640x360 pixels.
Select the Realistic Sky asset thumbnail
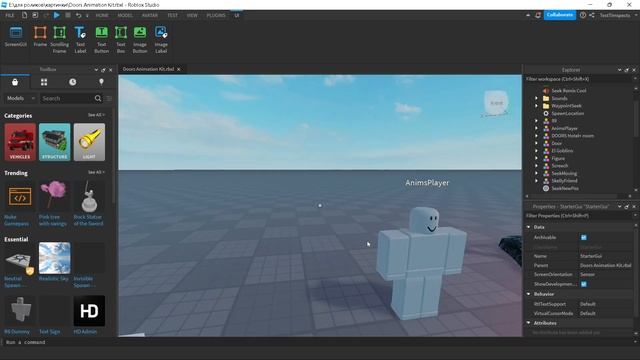pos(55,258)
